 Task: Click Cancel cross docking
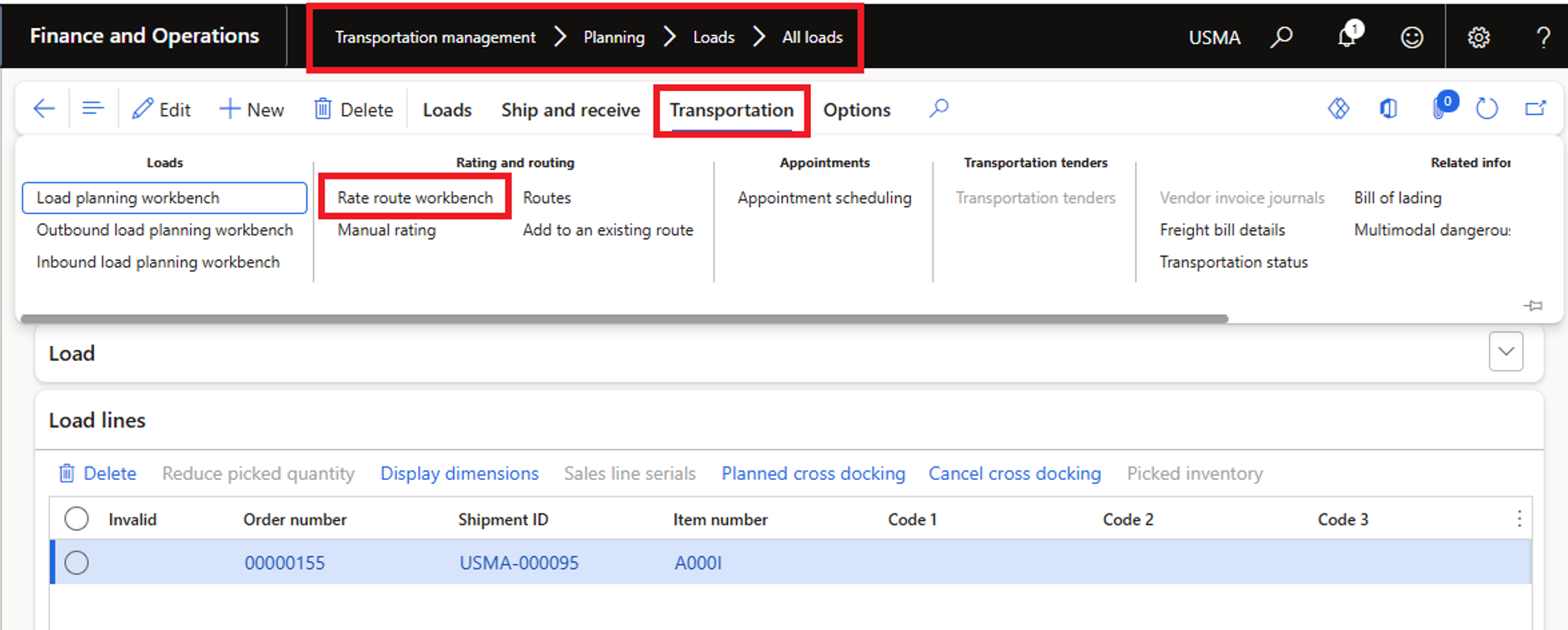coord(1014,473)
